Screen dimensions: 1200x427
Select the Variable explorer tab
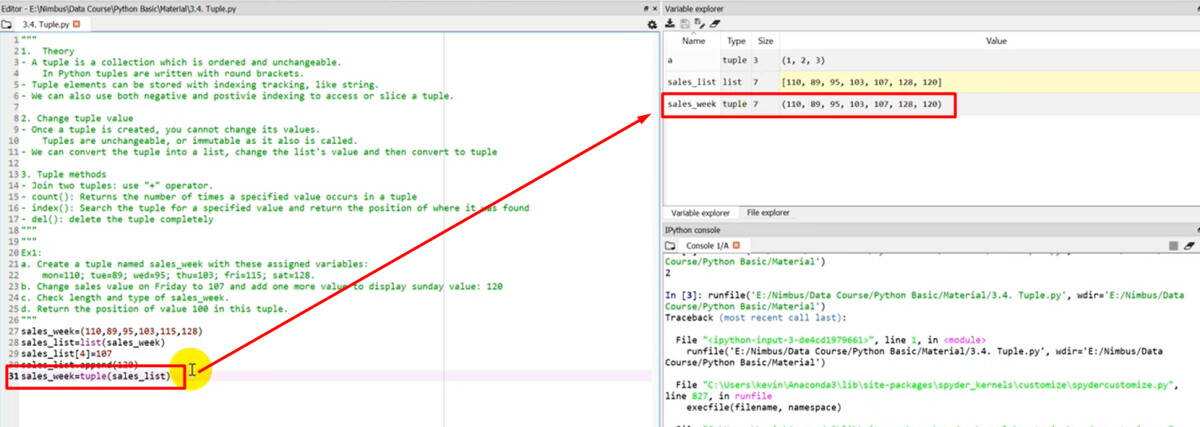[x=700, y=213]
